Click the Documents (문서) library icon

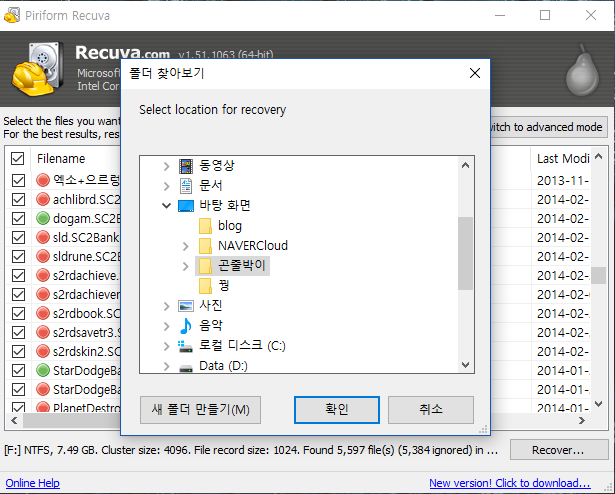pyautogui.click(x=186, y=186)
